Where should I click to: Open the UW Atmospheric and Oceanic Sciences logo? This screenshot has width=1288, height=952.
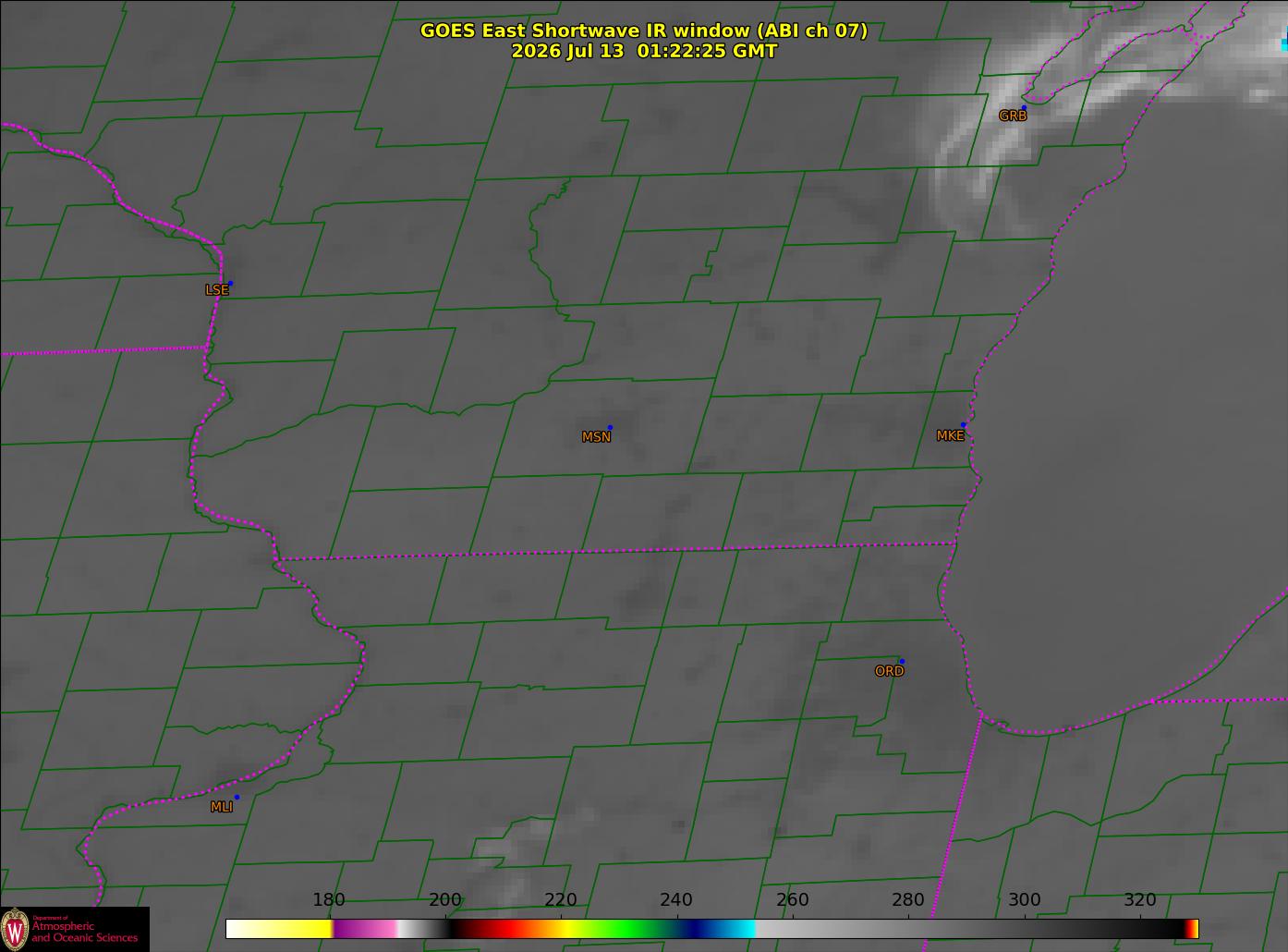tap(75, 929)
